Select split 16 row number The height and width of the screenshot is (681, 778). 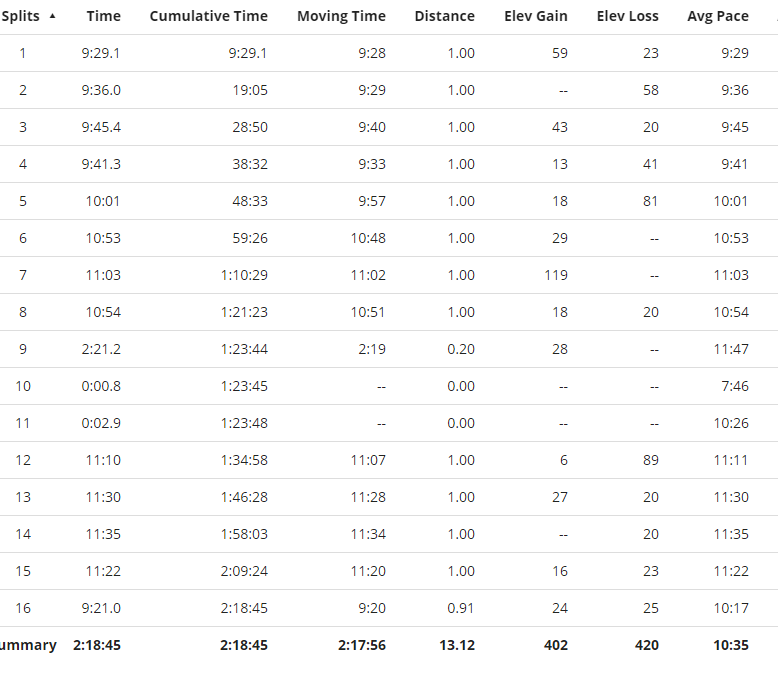(x=23, y=608)
